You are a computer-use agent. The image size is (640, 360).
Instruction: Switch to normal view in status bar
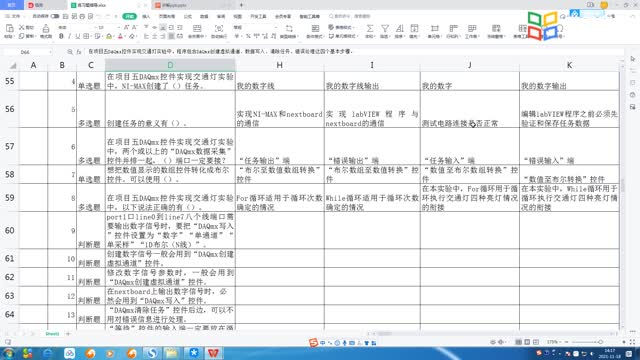(x=518, y=342)
